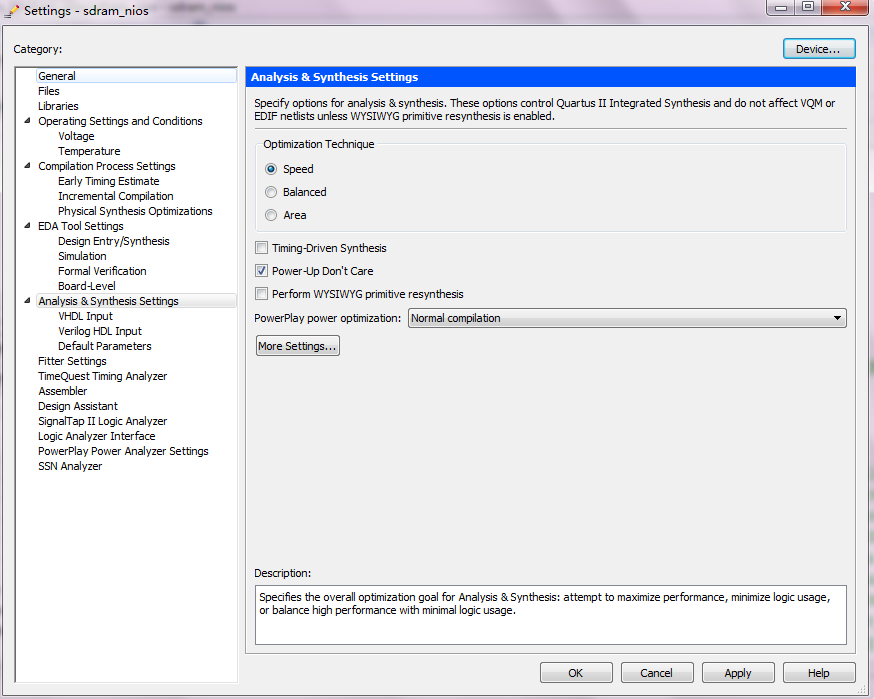This screenshot has height=699, width=874.
Task: Select Design Entry/Synthesis
Action: point(114,241)
